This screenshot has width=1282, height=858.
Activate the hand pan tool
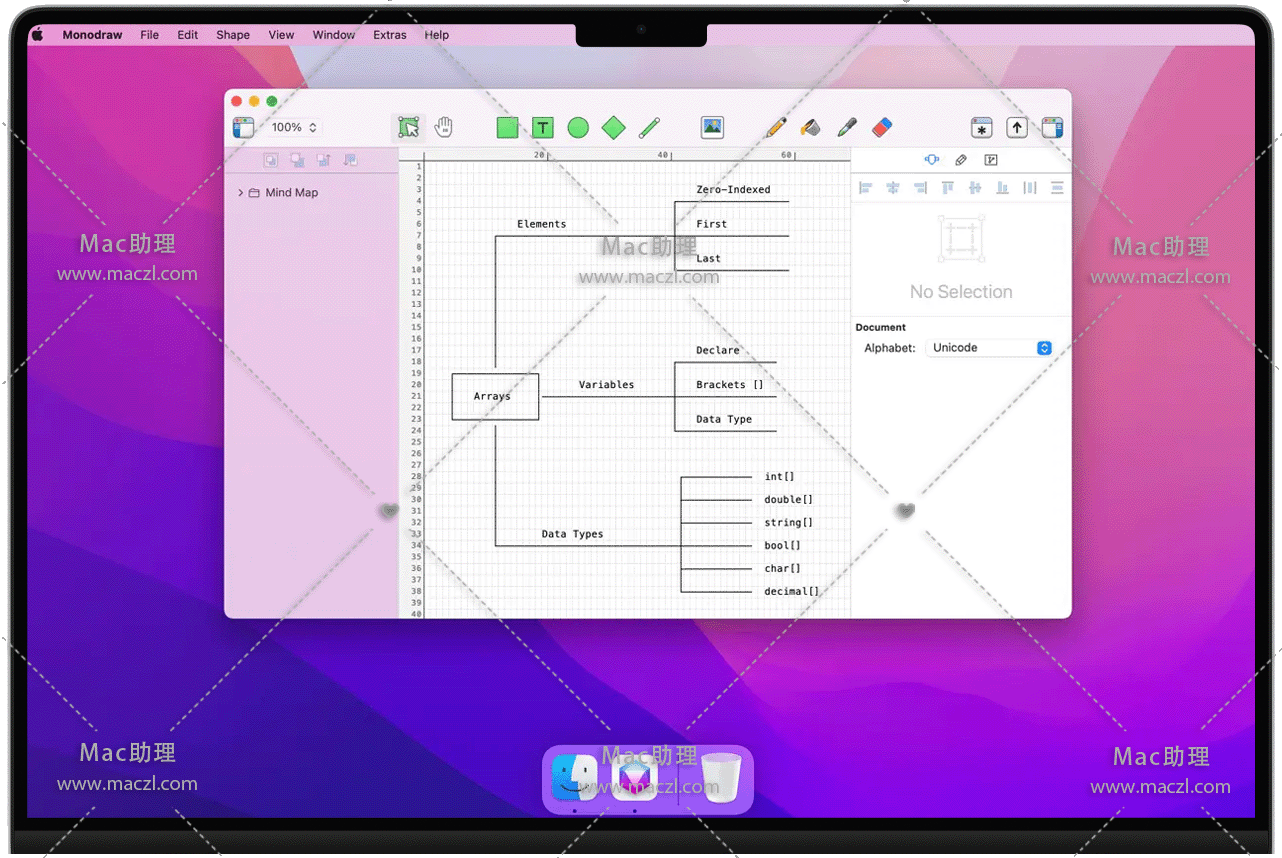443,127
